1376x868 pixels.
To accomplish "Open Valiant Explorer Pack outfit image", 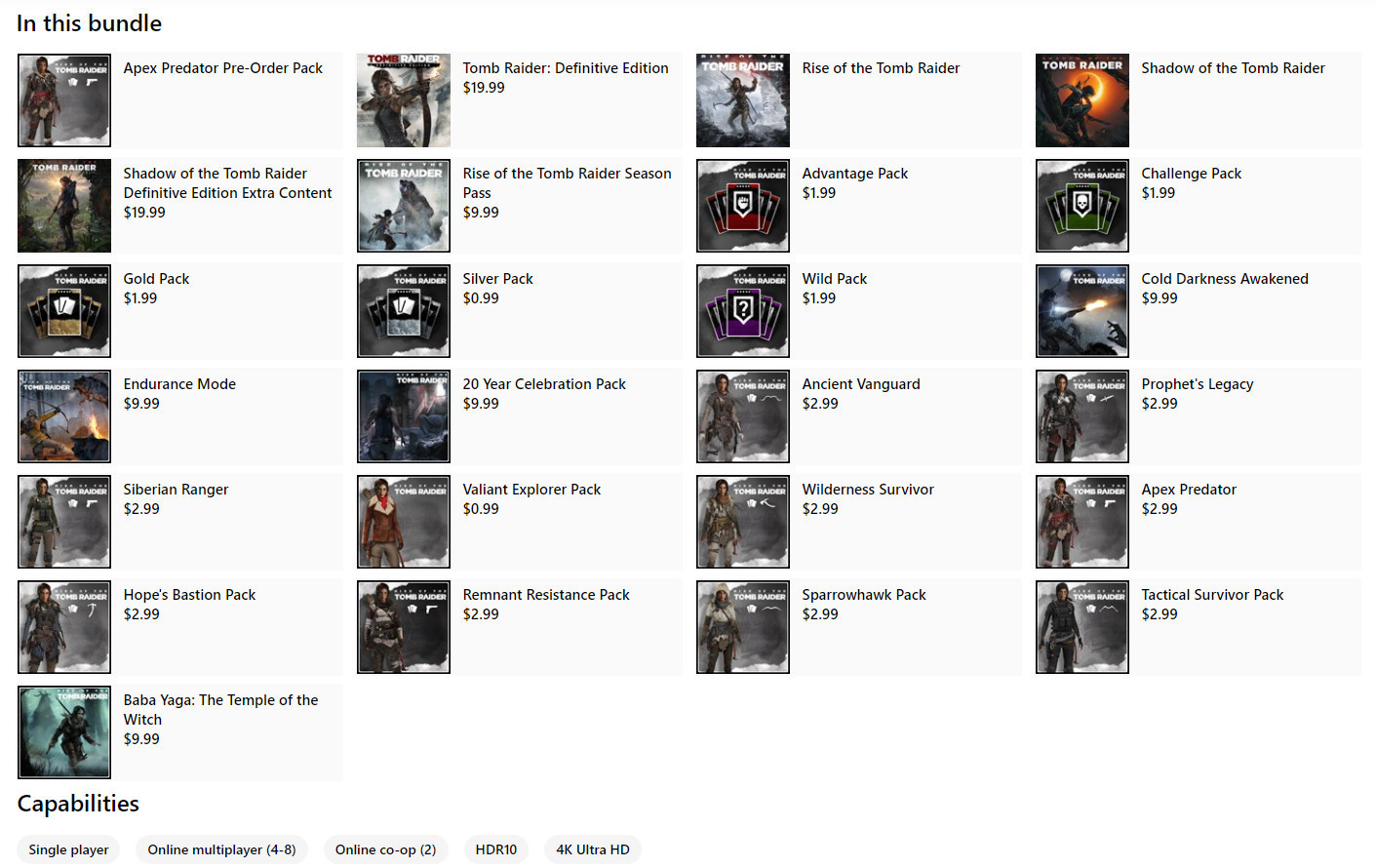I will pyautogui.click(x=404, y=522).
